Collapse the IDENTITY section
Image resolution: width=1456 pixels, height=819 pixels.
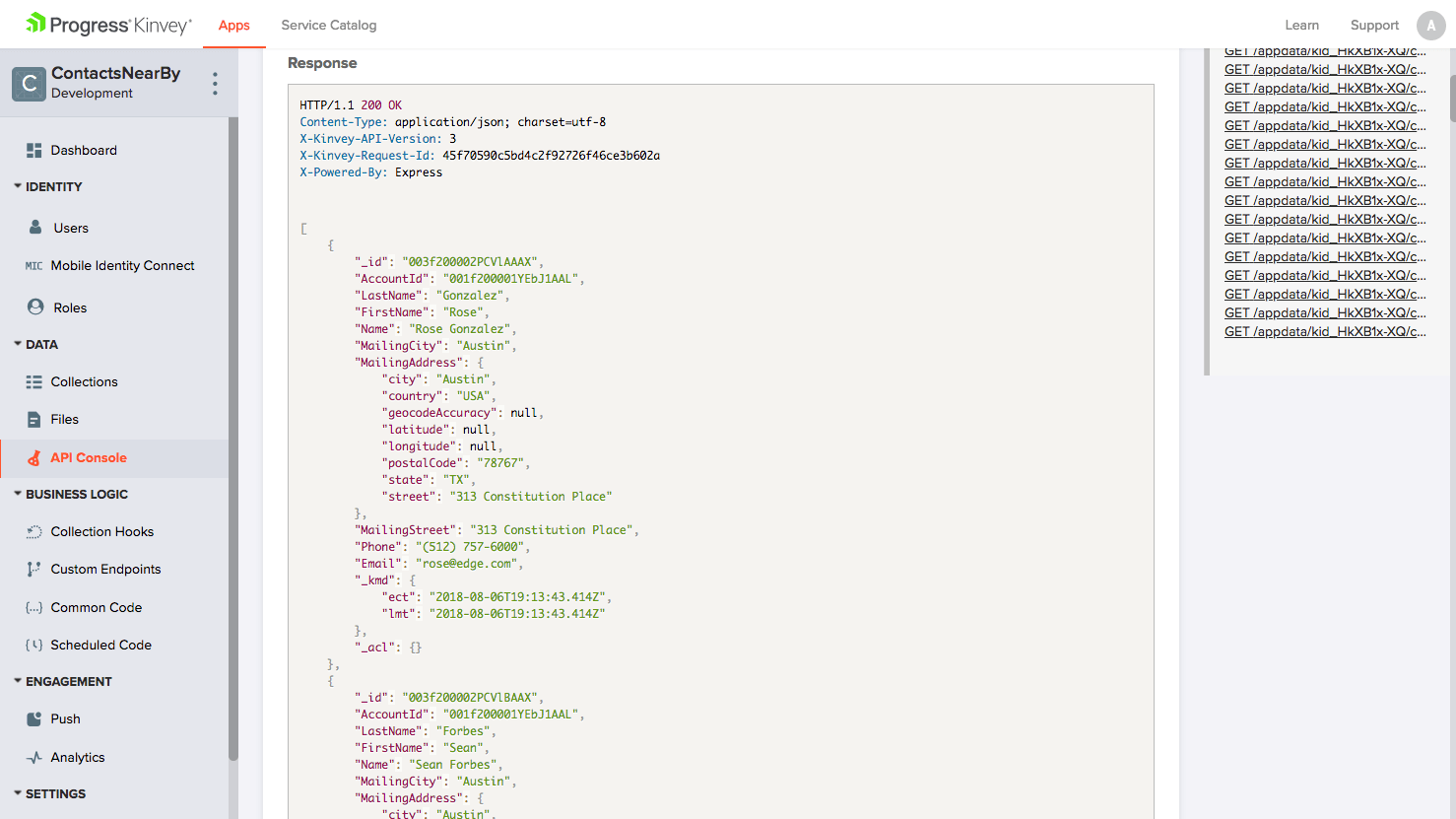[x=18, y=186]
